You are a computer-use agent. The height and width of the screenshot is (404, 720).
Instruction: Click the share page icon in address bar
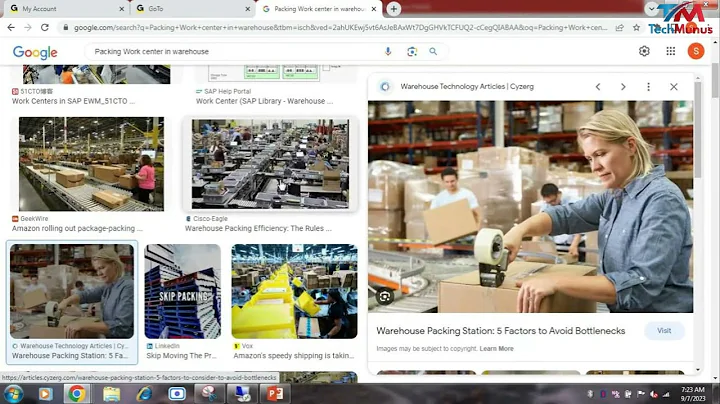pos(619,28)
